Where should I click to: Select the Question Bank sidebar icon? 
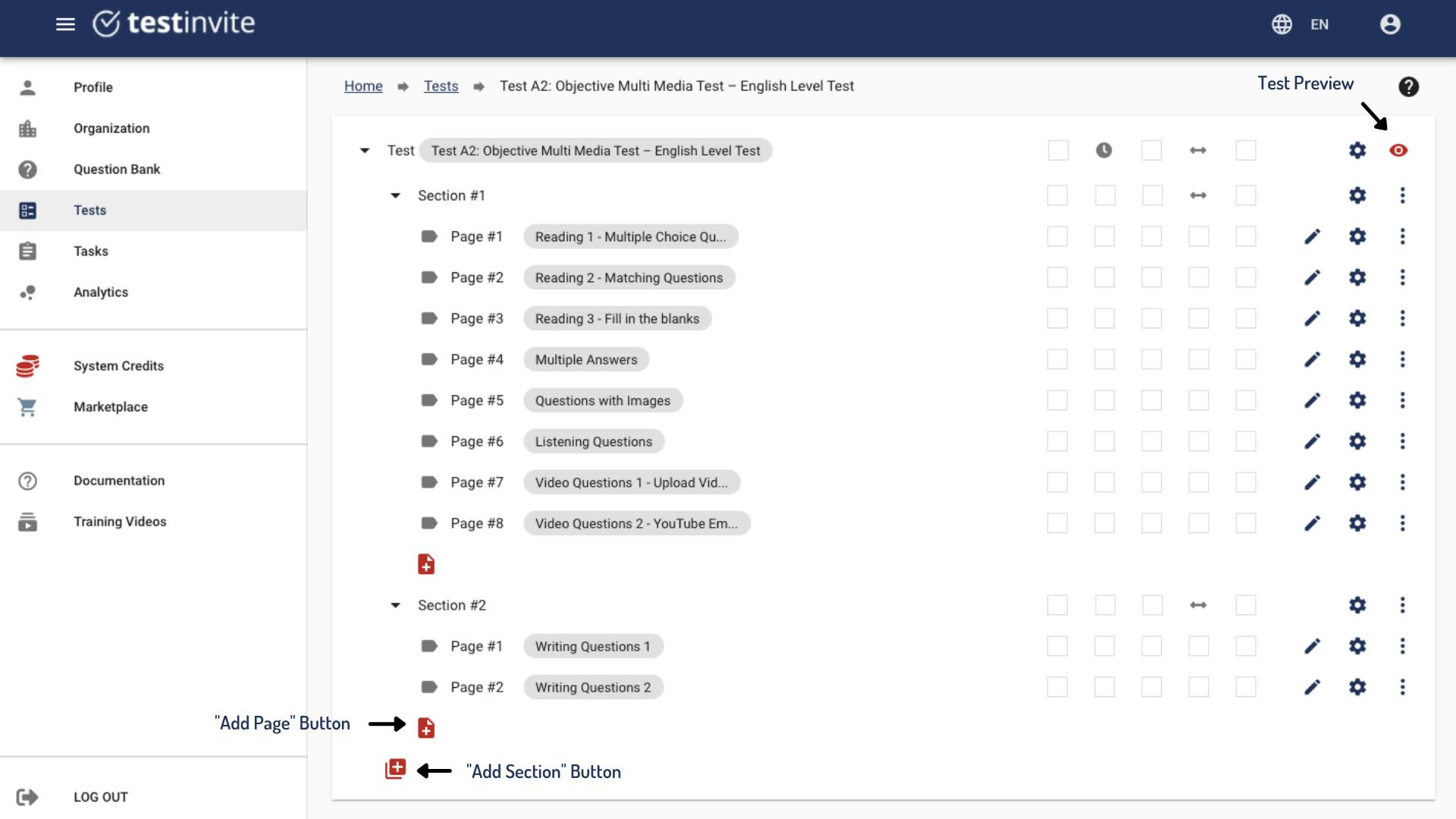point(28,169)
